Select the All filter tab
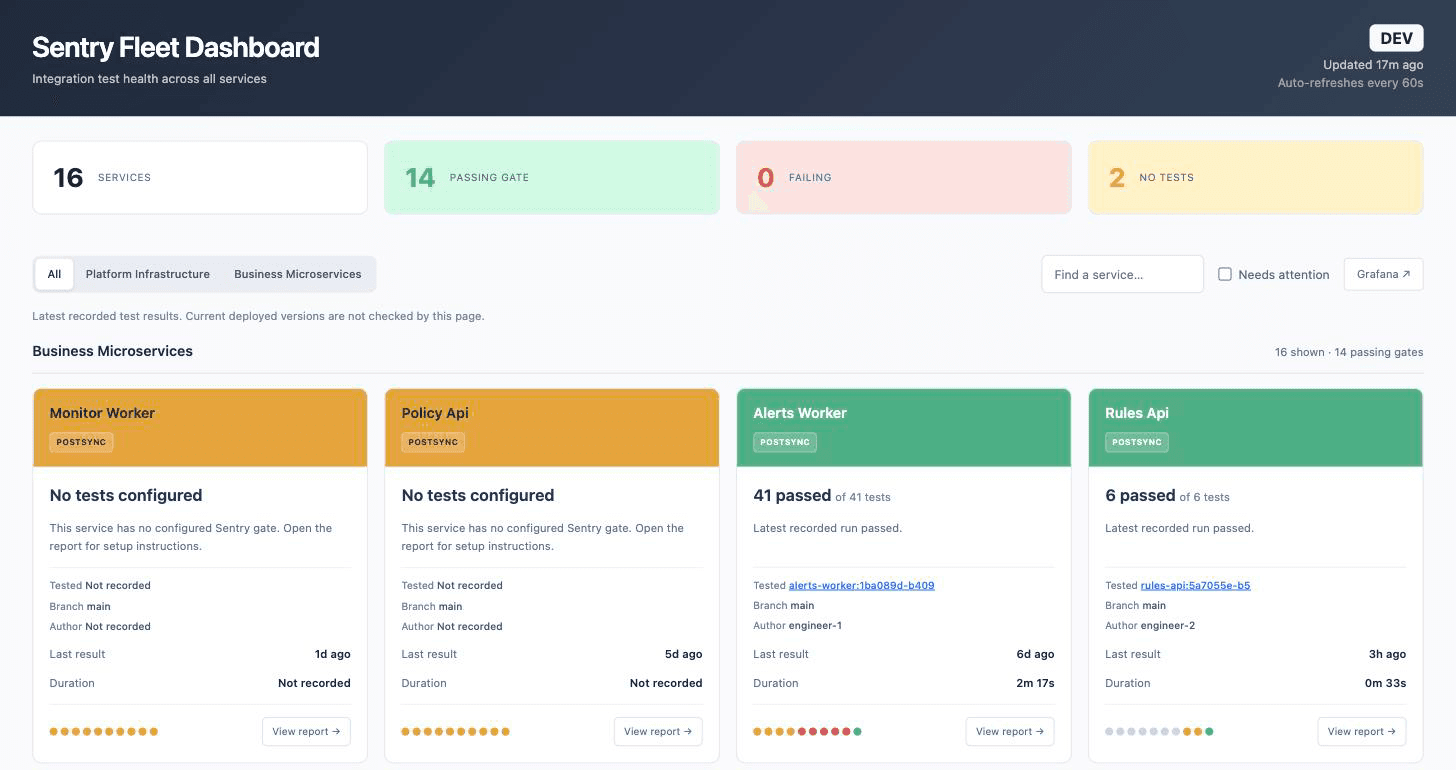Viewport: 1456px width, 770px height. (54, 274)
